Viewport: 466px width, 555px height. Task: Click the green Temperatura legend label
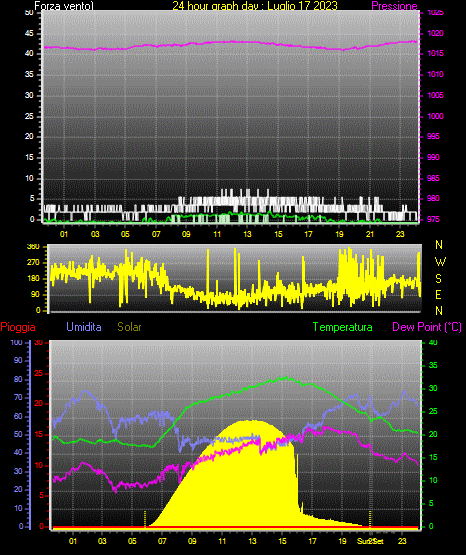343,327
